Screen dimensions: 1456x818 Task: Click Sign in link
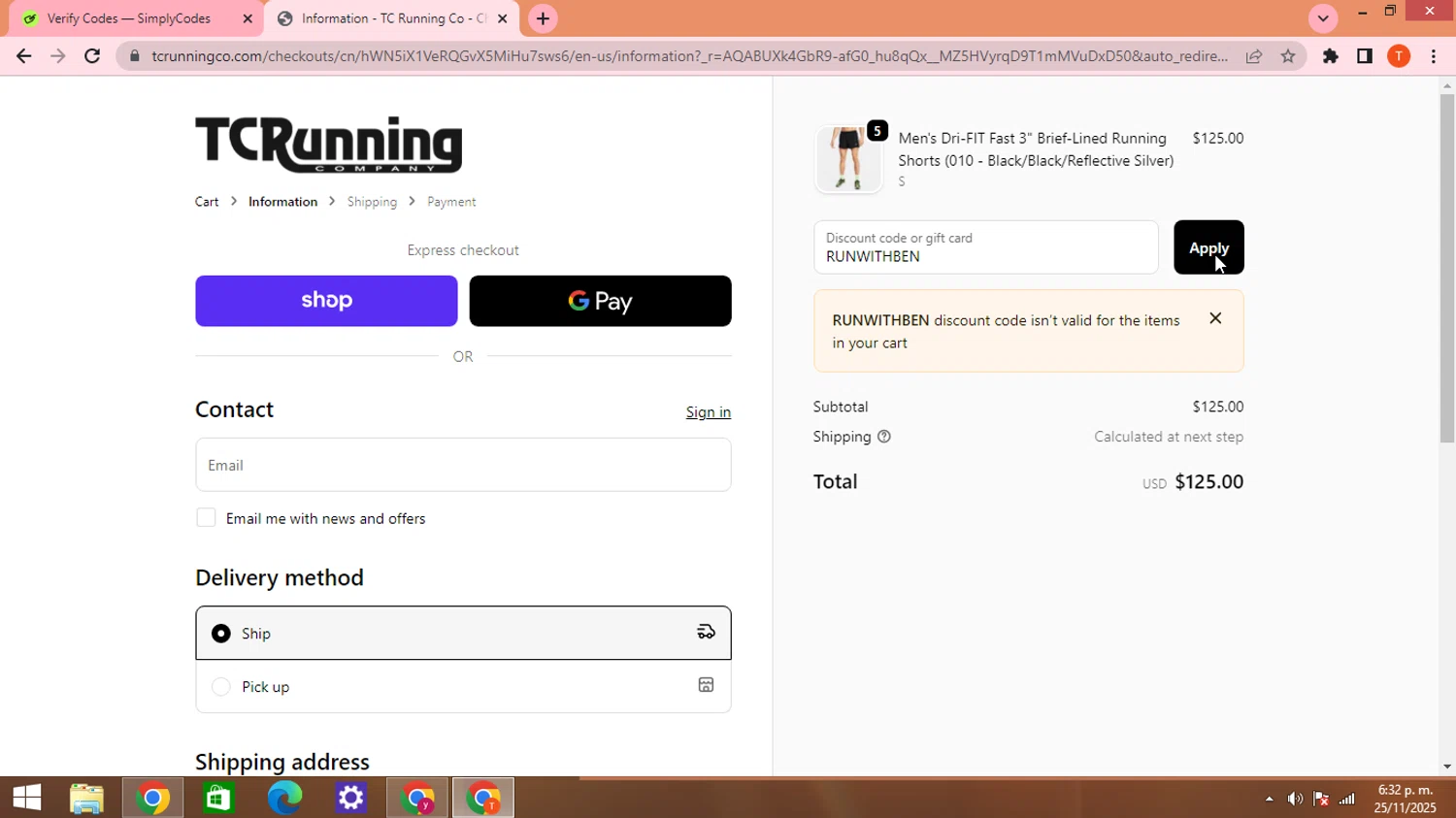tap(708, 412)
